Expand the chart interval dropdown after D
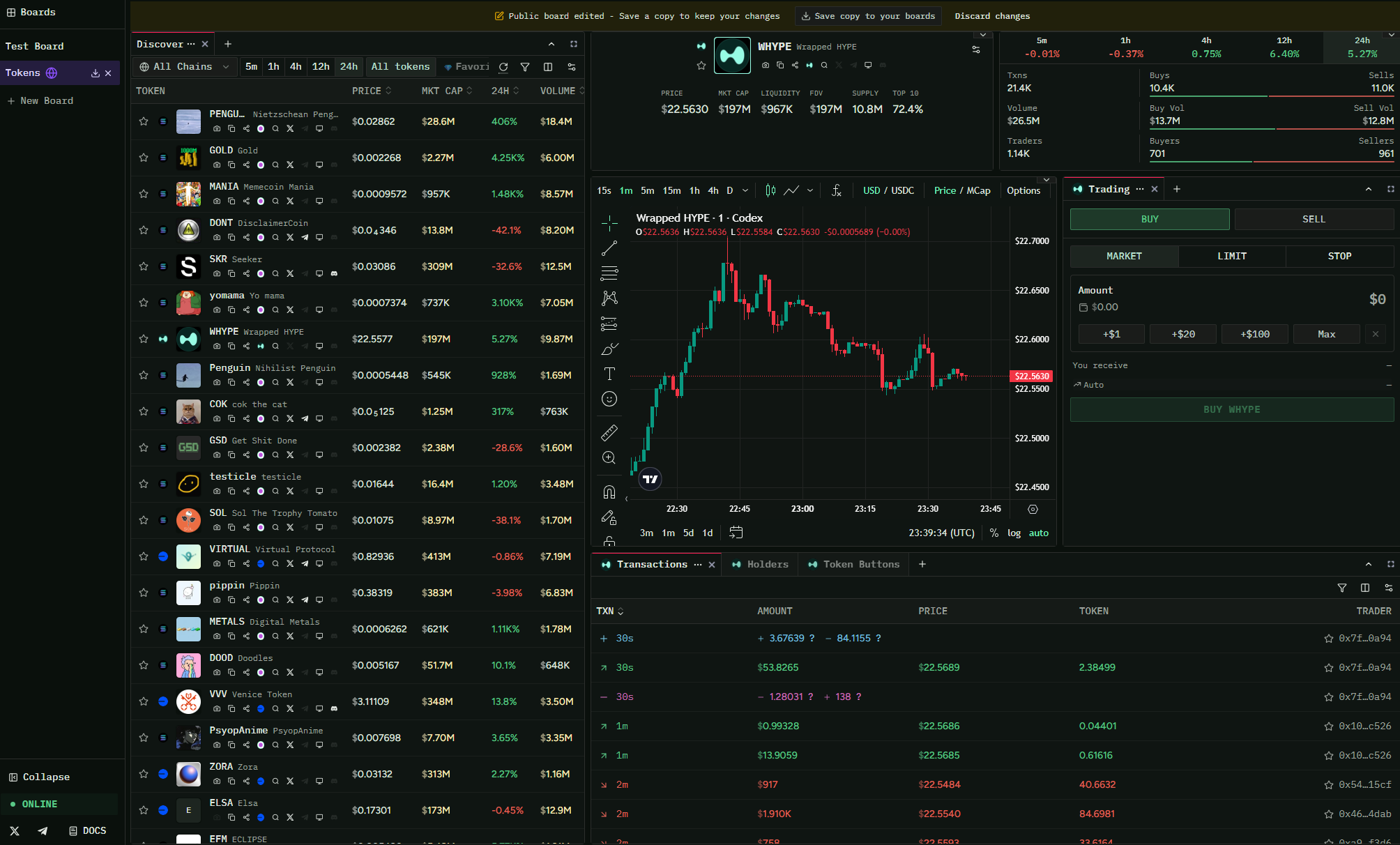Screen dimensions: 1400x845 (745, 190)
